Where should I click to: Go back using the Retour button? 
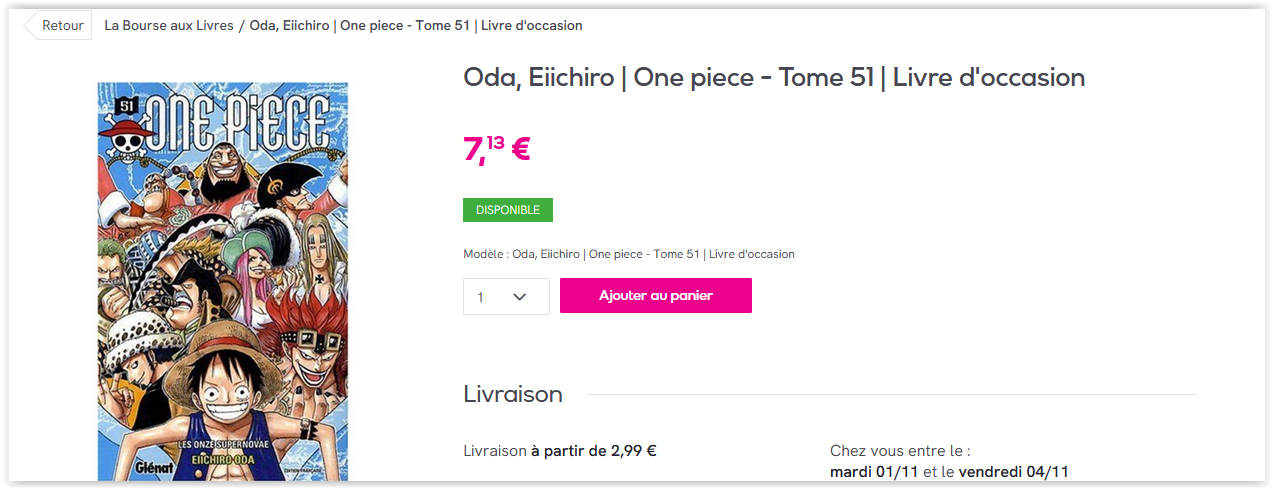tap(59, 25)
